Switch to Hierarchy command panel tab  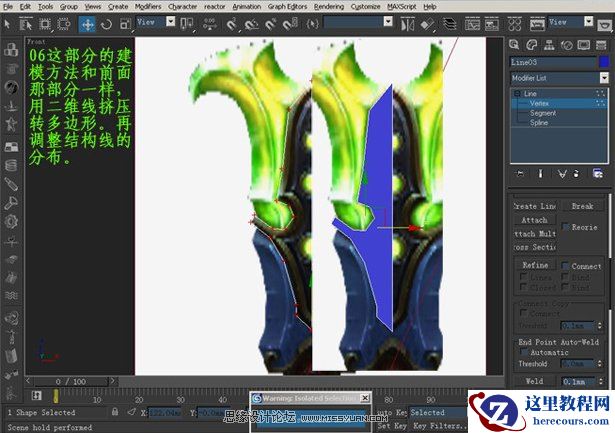pyautogui.click(x=549, y=45)
